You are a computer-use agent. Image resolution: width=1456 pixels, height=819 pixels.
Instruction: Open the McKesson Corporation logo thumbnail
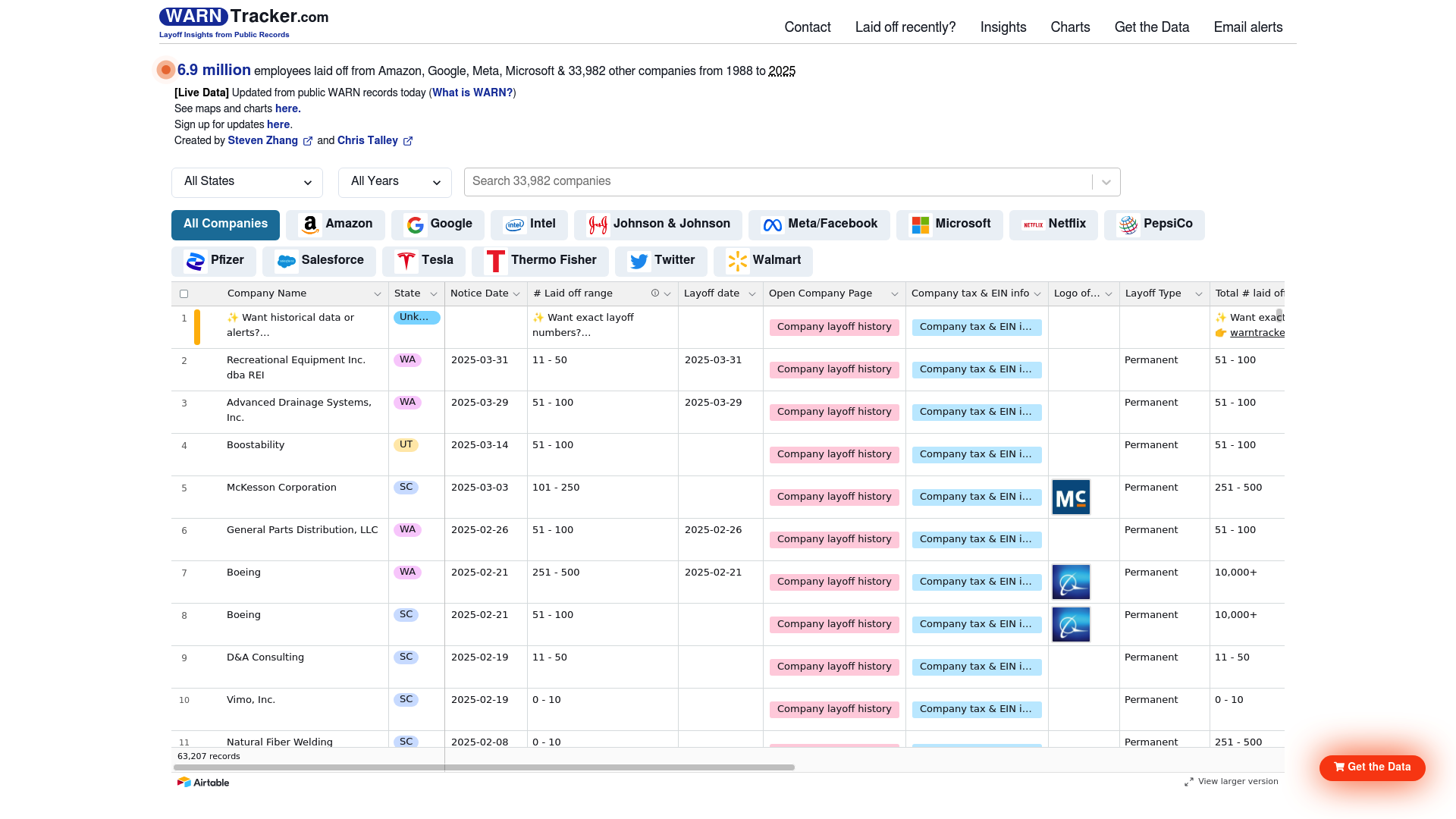click(1071, 497)
